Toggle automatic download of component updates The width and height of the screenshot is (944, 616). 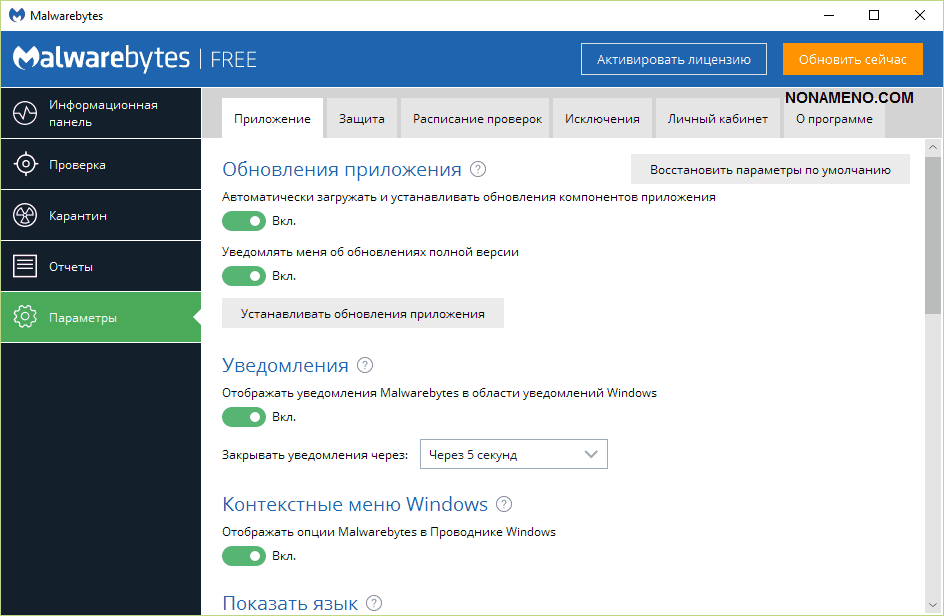[x=244, y=221]
